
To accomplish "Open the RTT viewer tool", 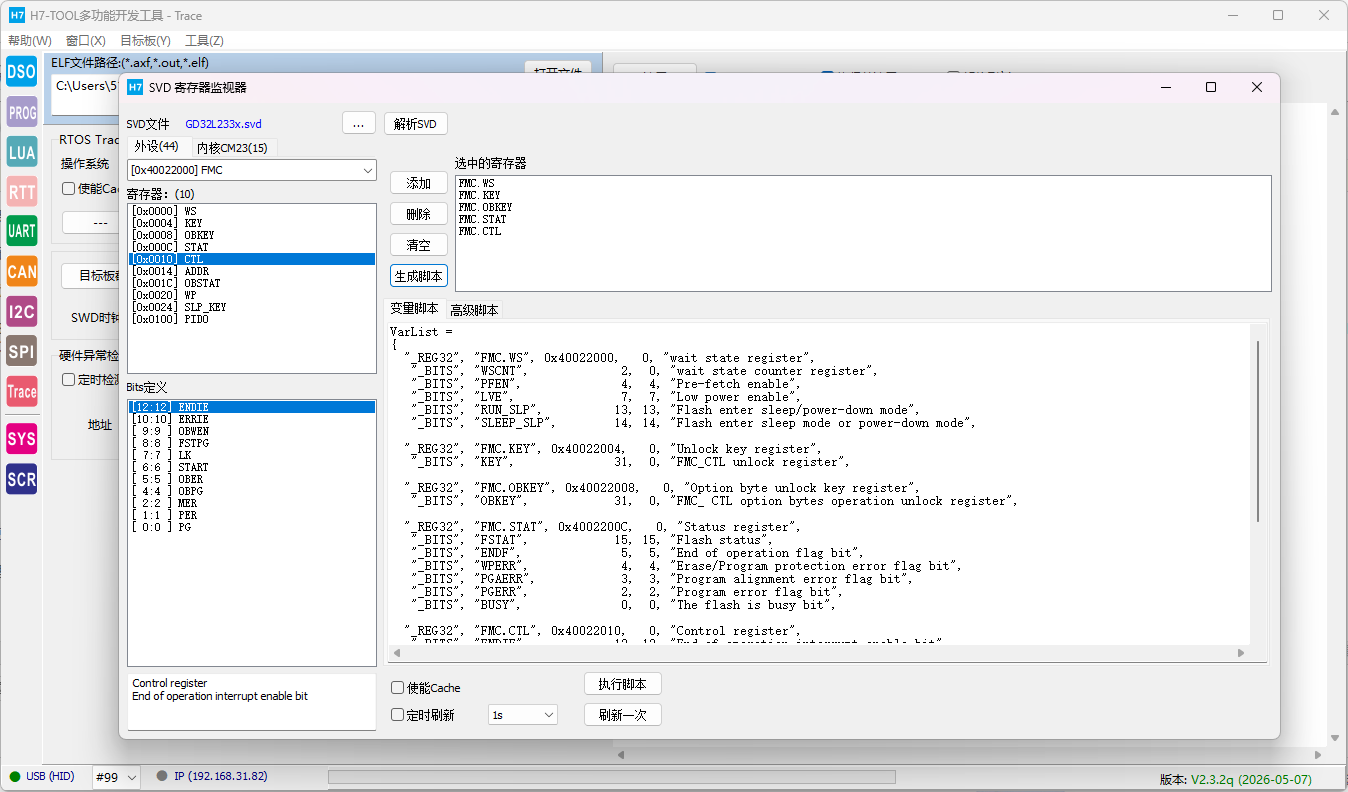I will [x=21, y=191].
